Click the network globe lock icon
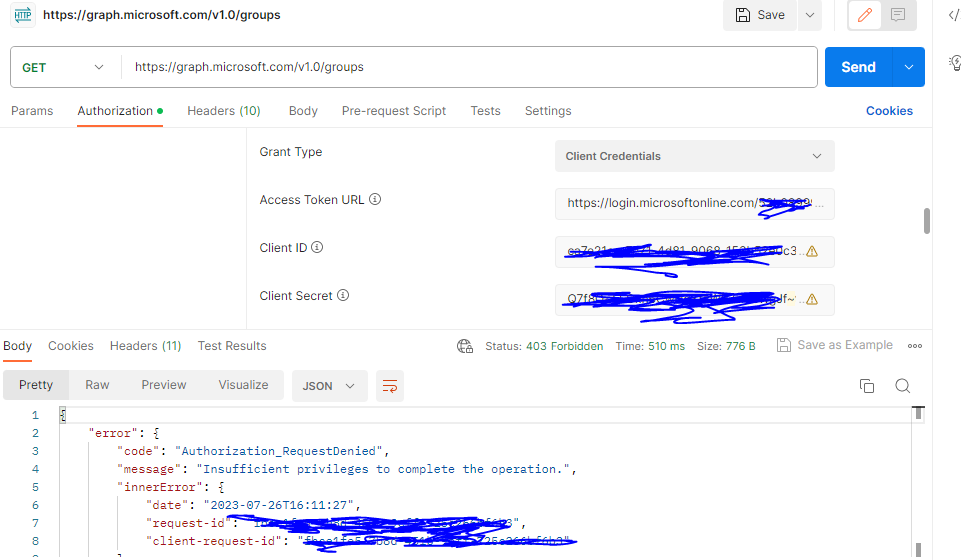This screenshot has width=961, height=560. pyautogui.click(x=465, y=347)
